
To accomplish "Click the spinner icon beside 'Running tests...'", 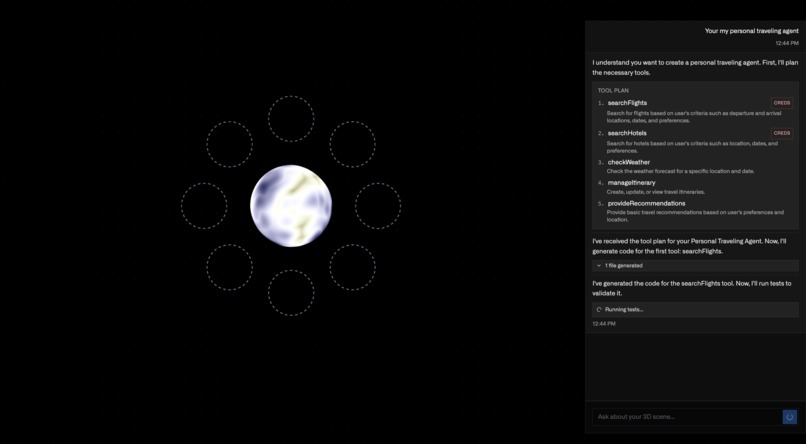I will pos(599,309).
